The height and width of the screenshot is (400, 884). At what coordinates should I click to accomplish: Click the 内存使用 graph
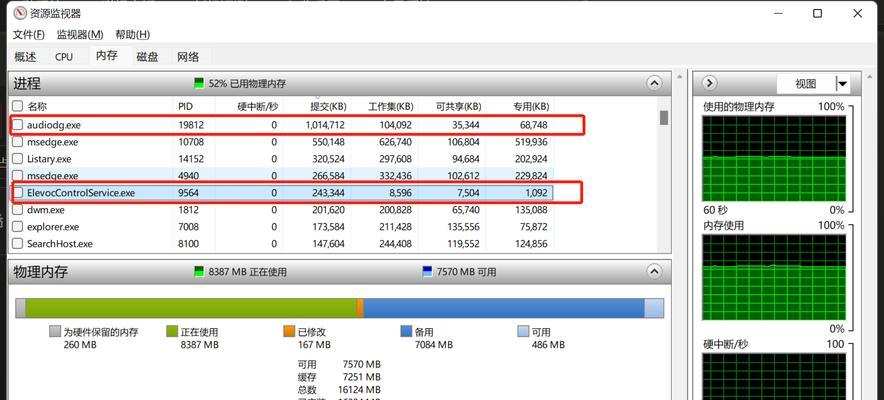click(774, 278)
